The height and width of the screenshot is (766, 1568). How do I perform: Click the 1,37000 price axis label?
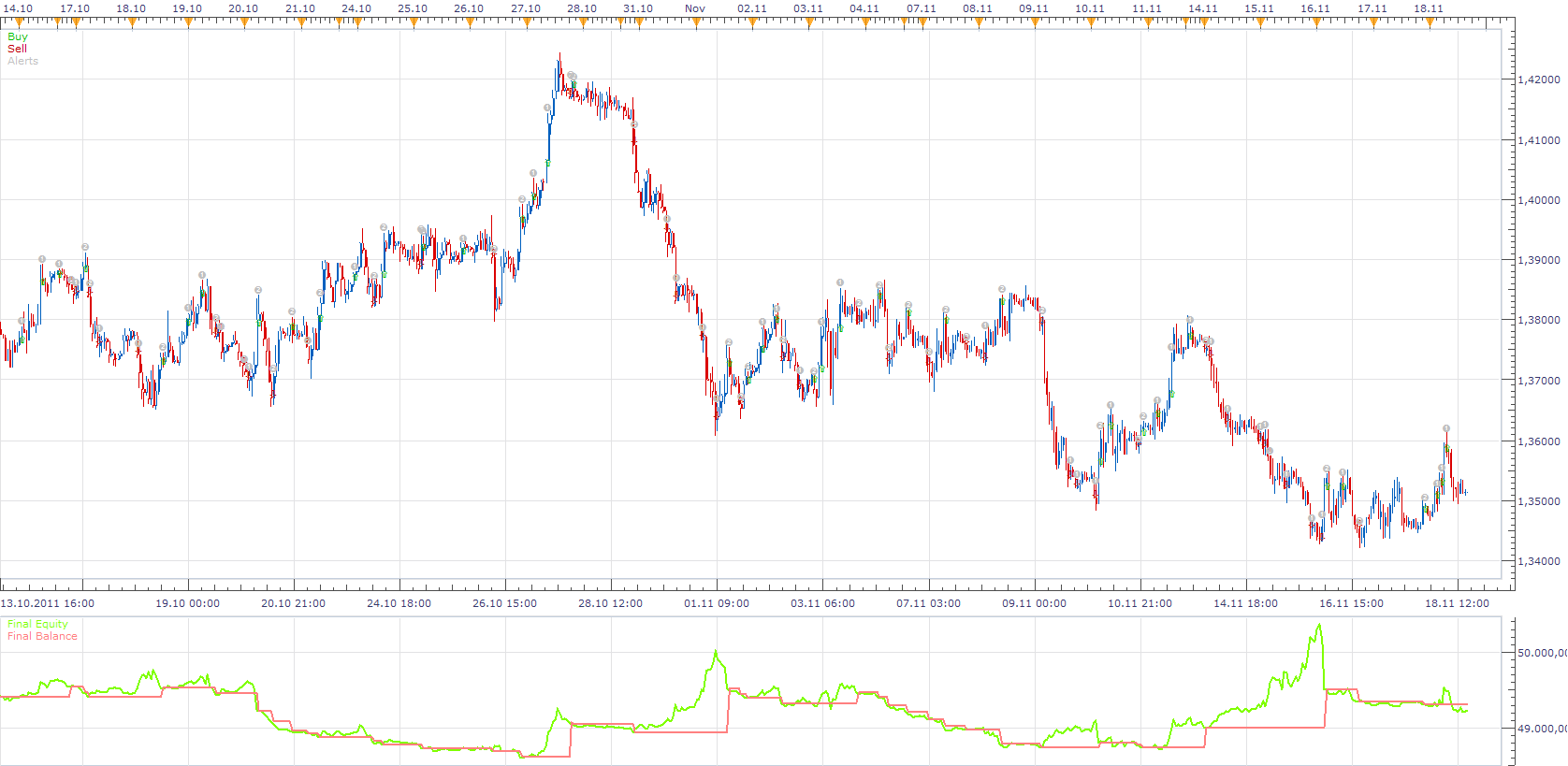[x=1539, y=381]
